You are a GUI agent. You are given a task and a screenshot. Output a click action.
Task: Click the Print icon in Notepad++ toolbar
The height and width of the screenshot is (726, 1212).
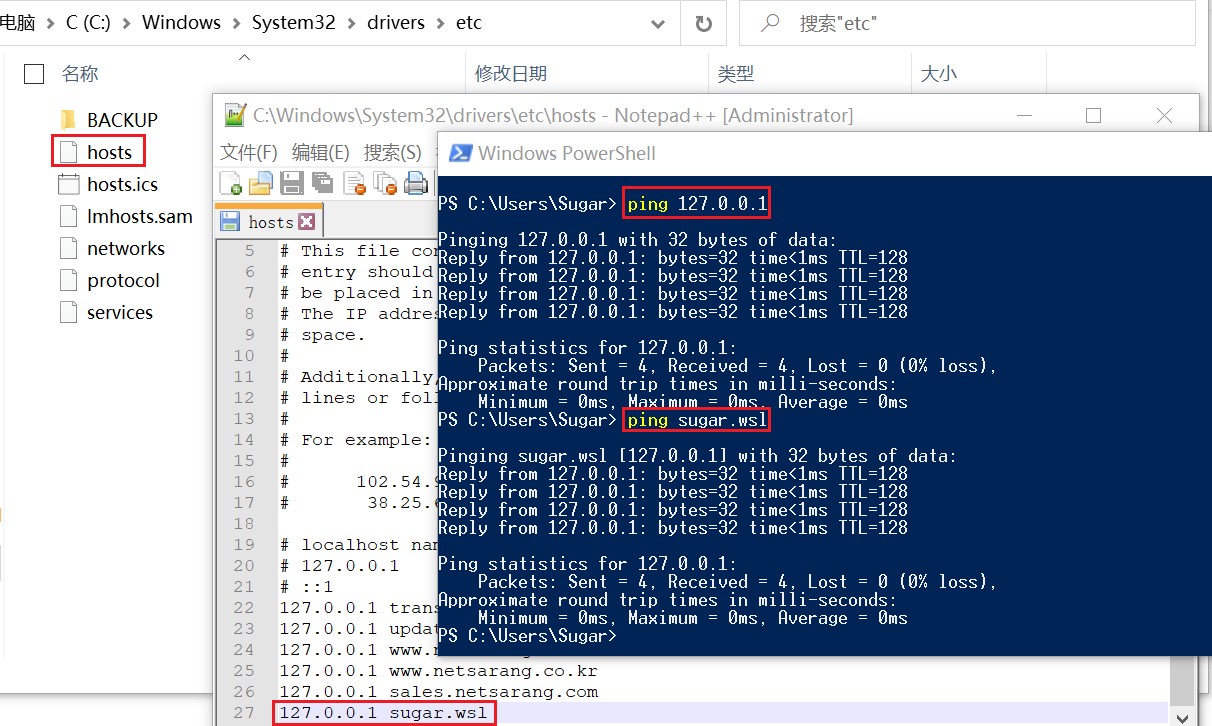tap(416, 183)
